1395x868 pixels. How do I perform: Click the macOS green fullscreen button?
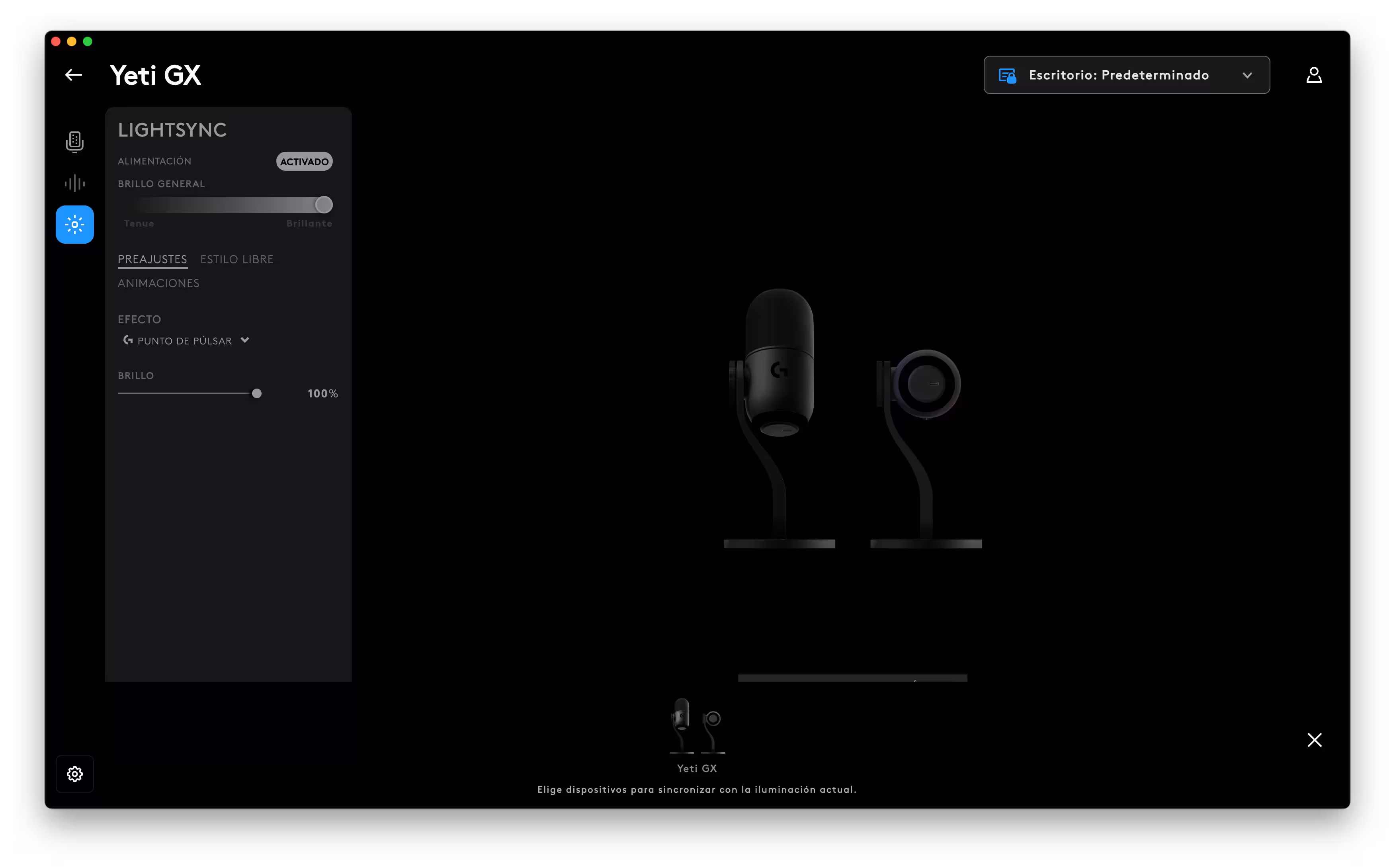pos(88,41)
